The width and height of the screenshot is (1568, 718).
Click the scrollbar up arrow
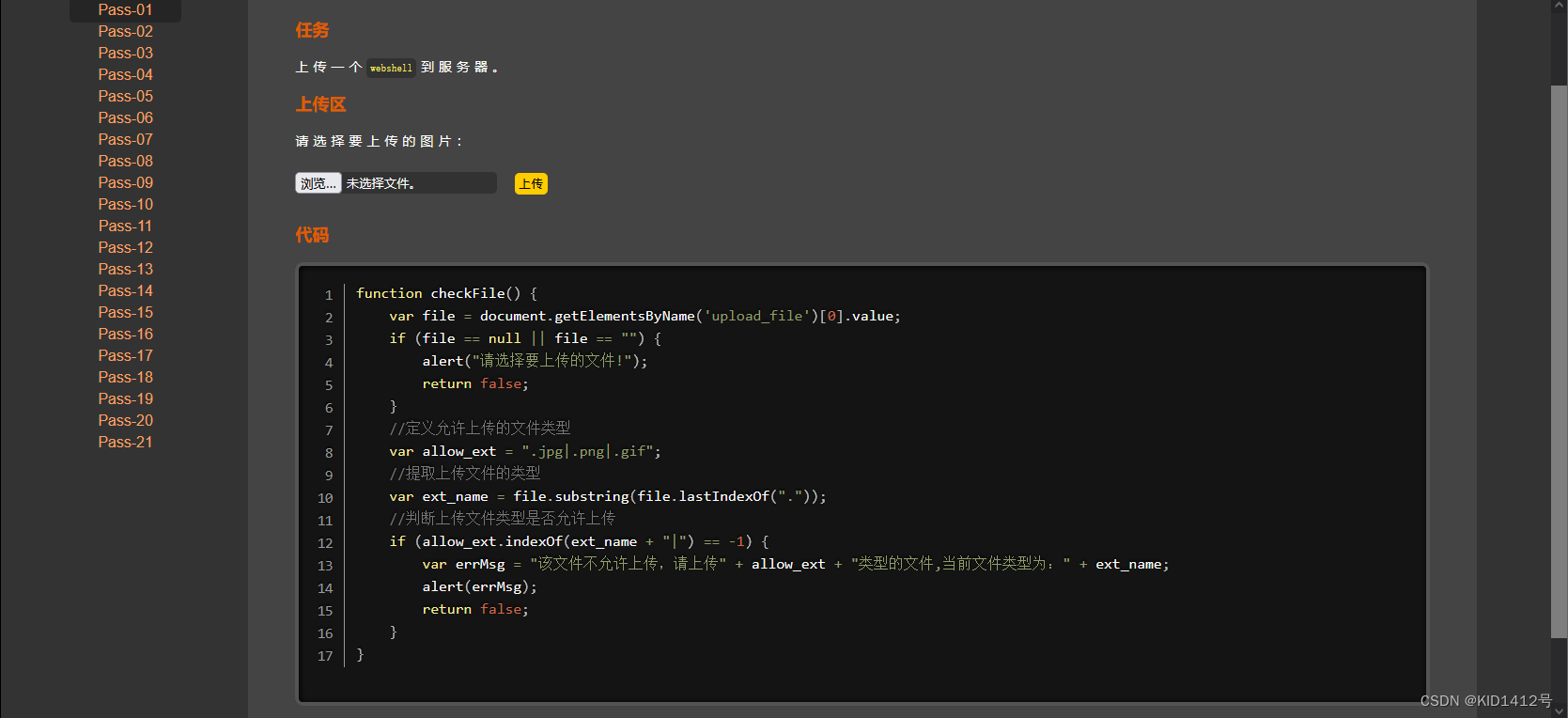tap(1560, 7)
